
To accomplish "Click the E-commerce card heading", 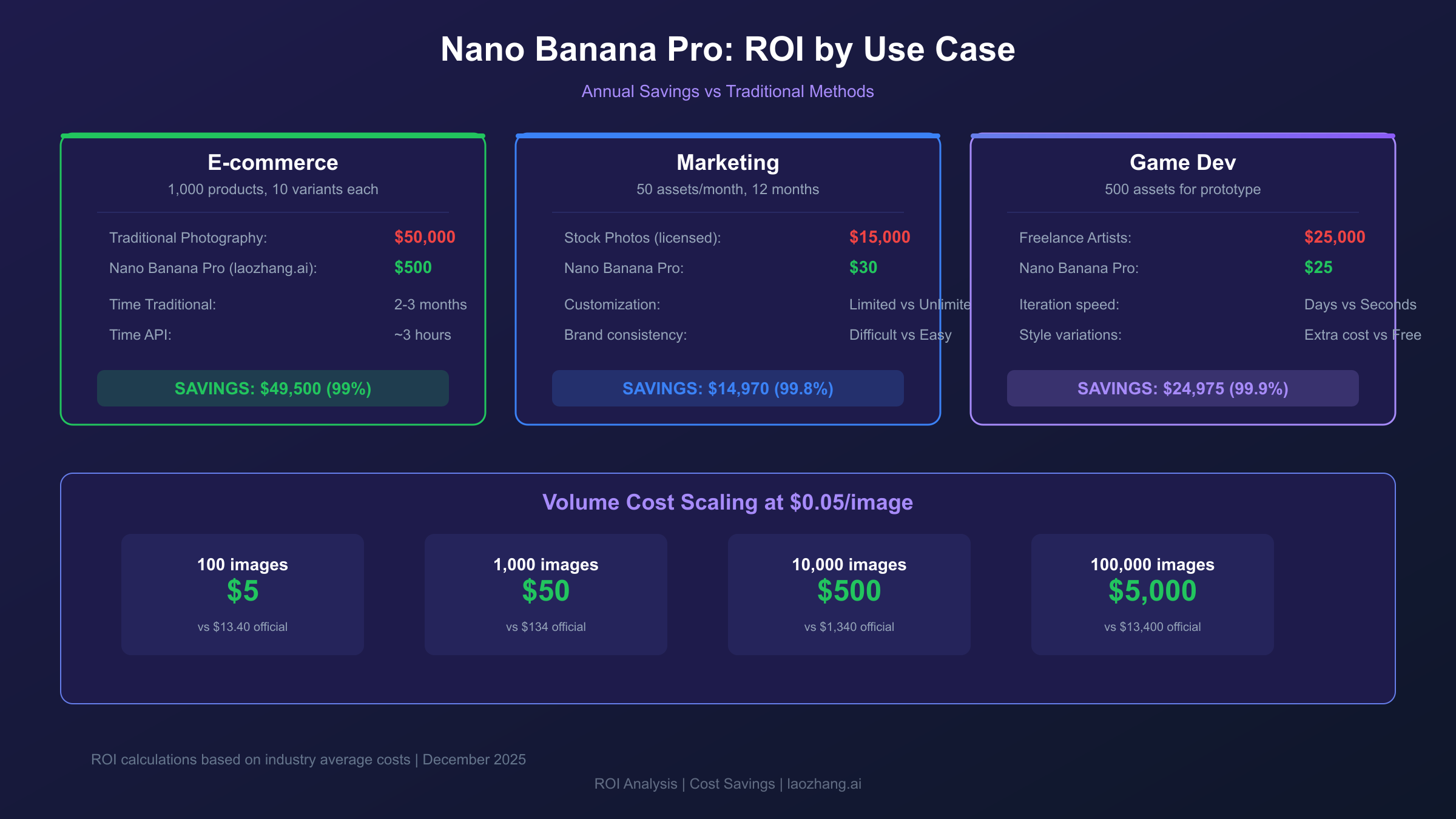I will pyautogui.click(x=273, y=163).
